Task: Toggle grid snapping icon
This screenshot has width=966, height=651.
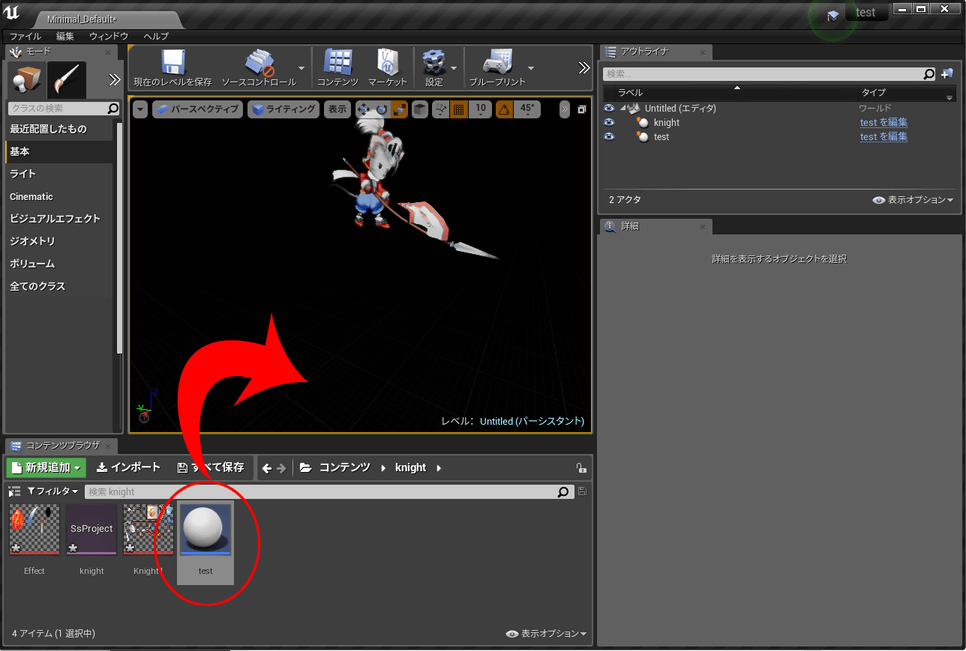Action: click(458, 110)
